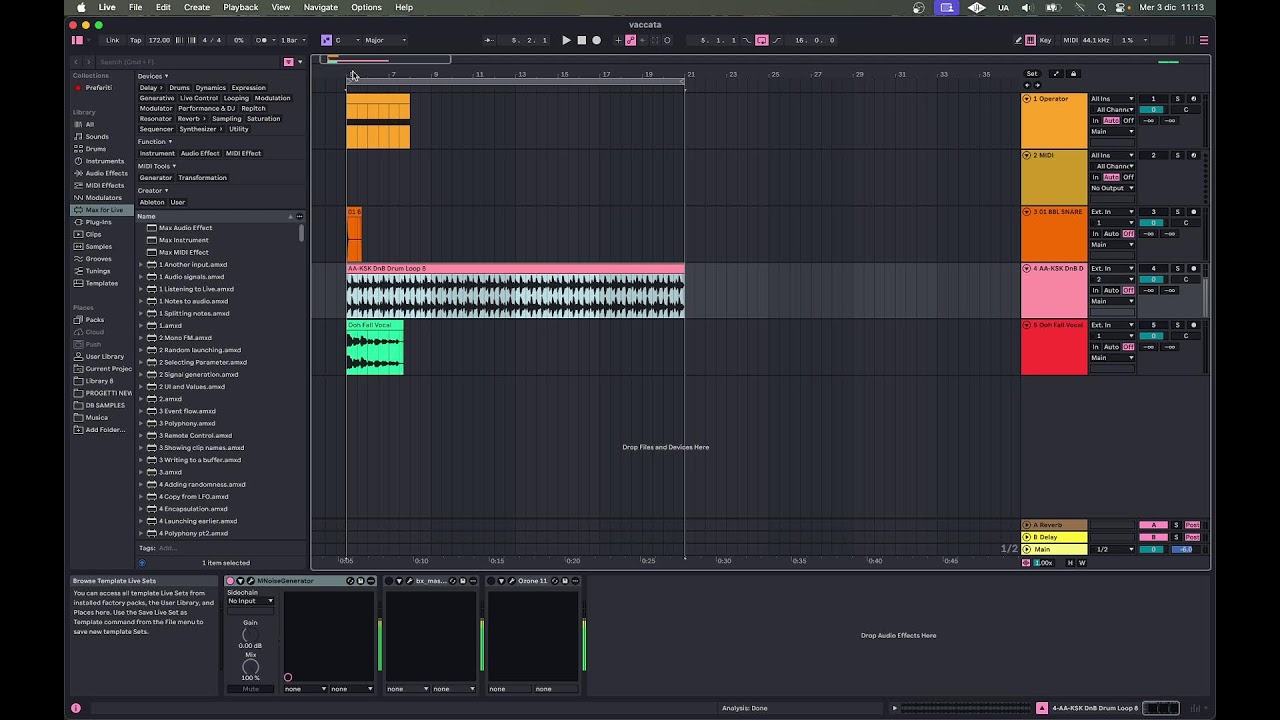The height and width of the screenshot is (720, 1280).
Task: Open the Options menu
Action: [366, 7]
